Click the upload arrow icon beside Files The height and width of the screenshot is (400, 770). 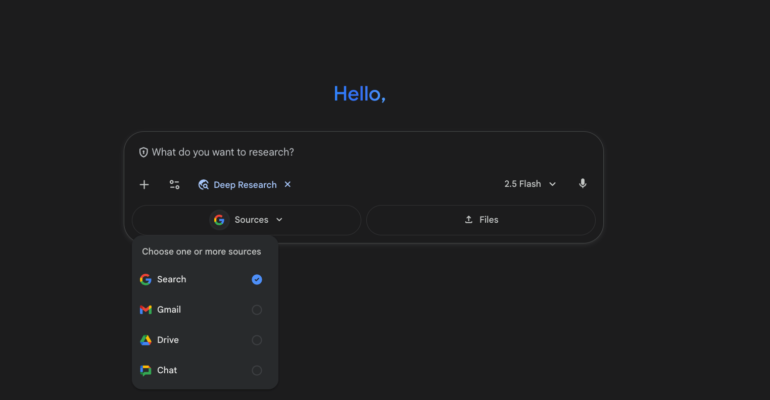coord(468,219)
